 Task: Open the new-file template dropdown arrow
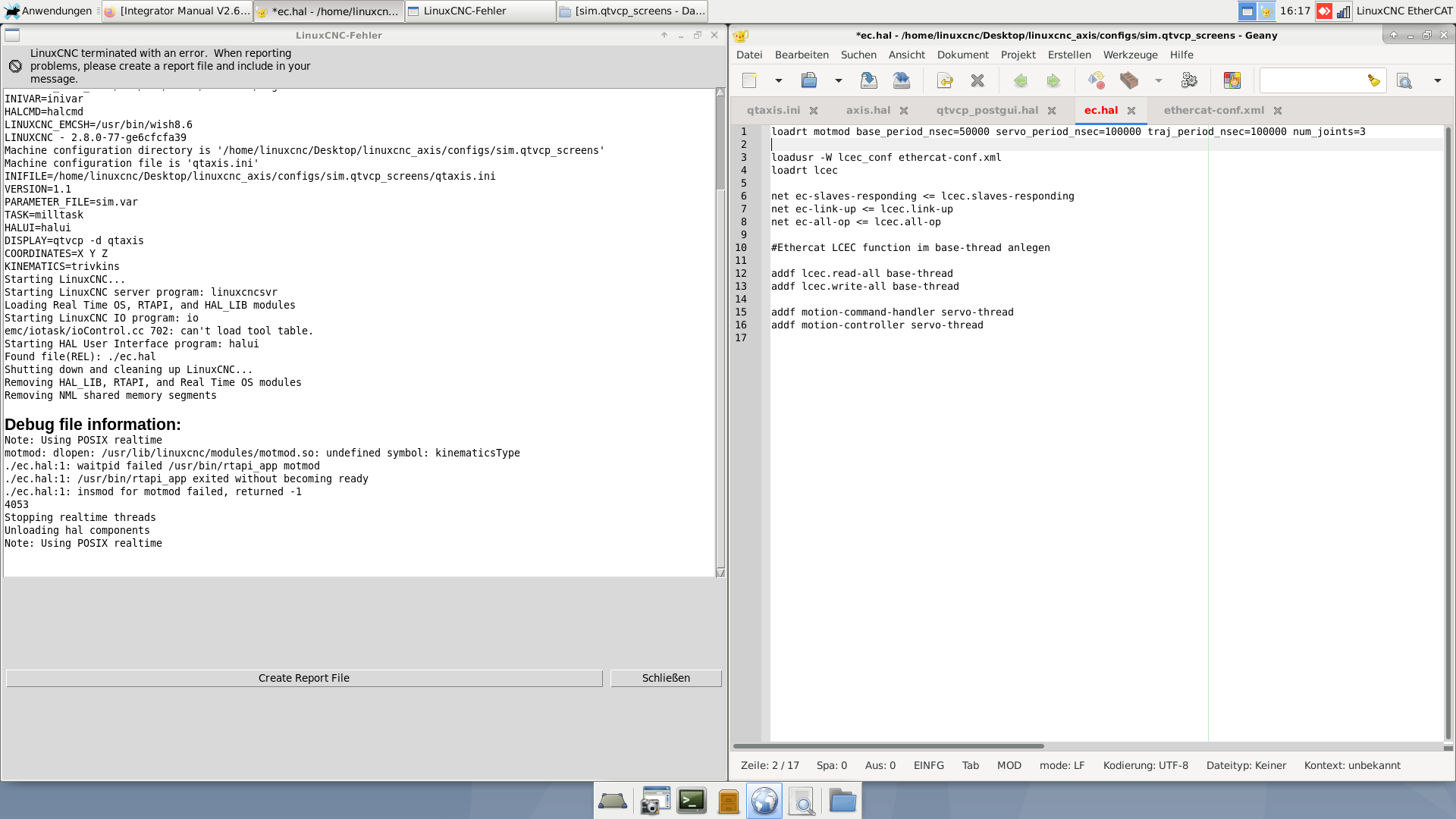coord(778,80)
